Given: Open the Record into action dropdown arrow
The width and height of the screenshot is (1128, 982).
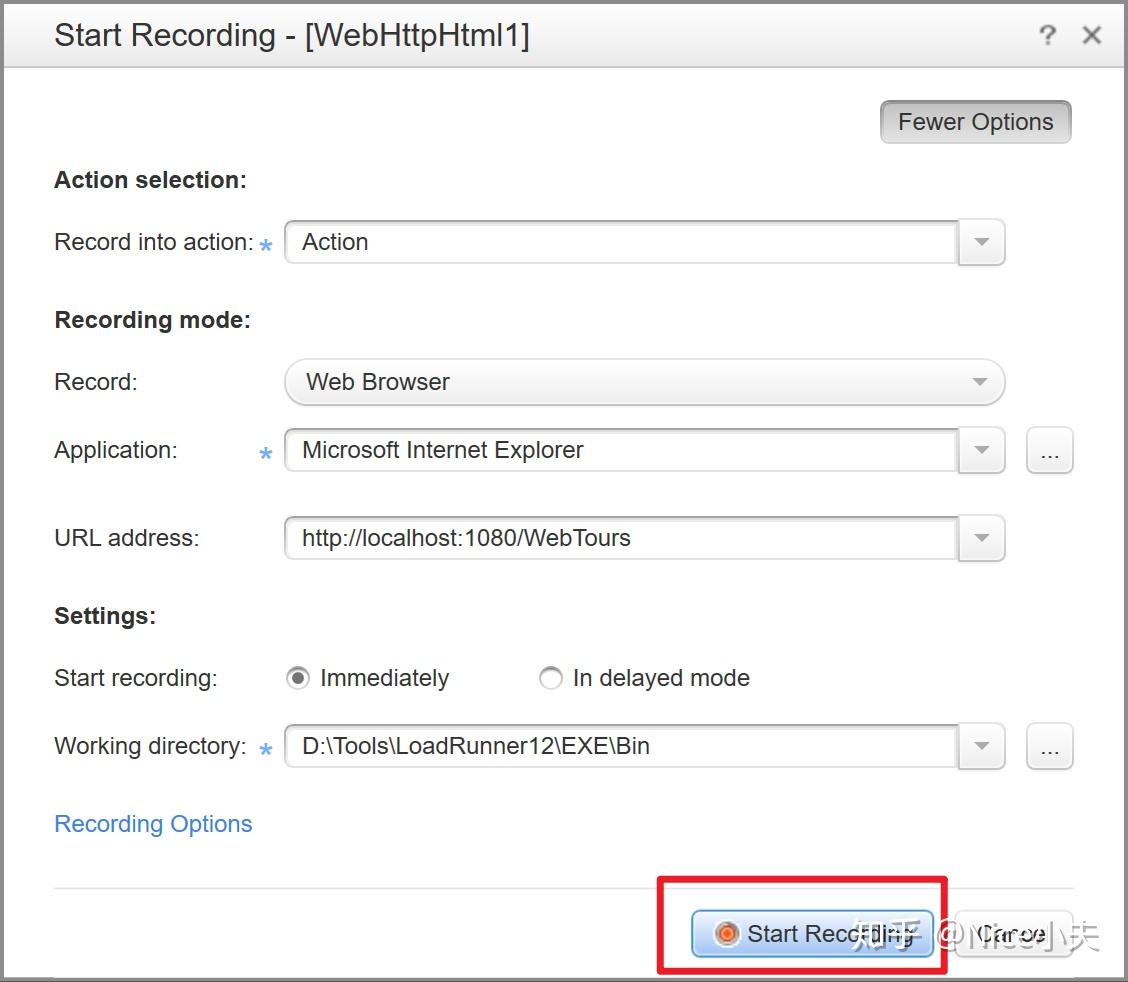Looking at the screenshot, I should click(981, 243).
